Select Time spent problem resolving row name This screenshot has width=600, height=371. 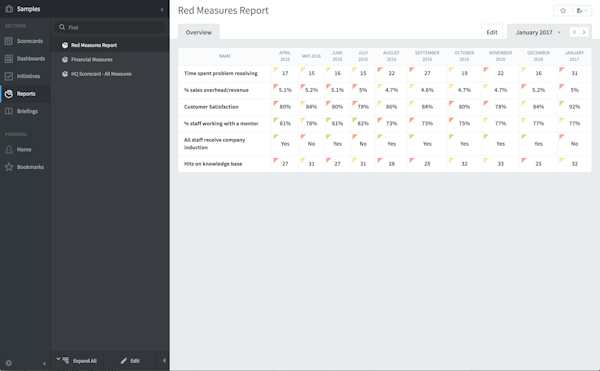[x=221, y=73]
